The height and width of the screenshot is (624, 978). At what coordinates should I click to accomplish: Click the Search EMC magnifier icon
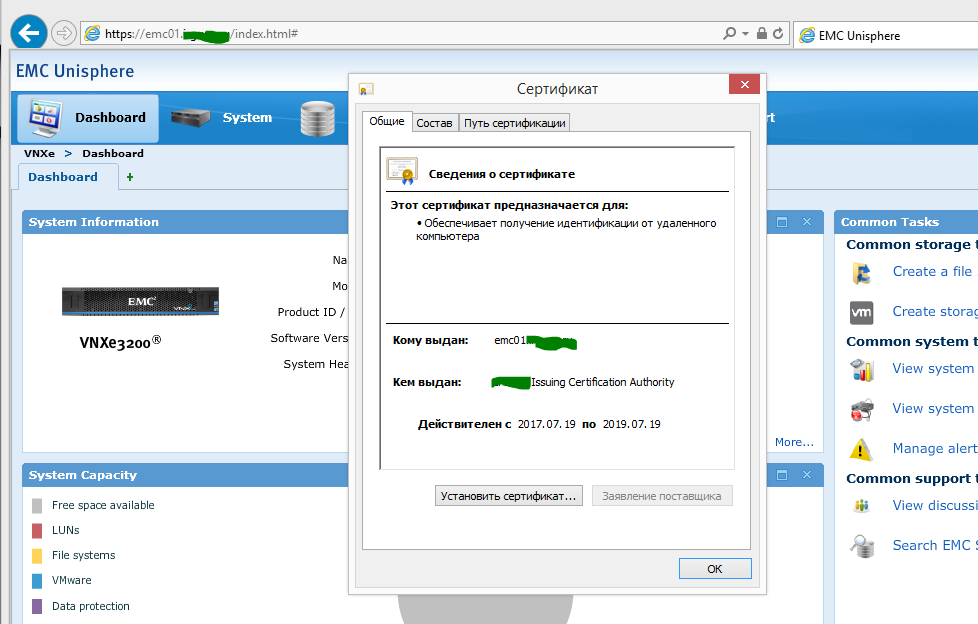[x=862, y=545]
